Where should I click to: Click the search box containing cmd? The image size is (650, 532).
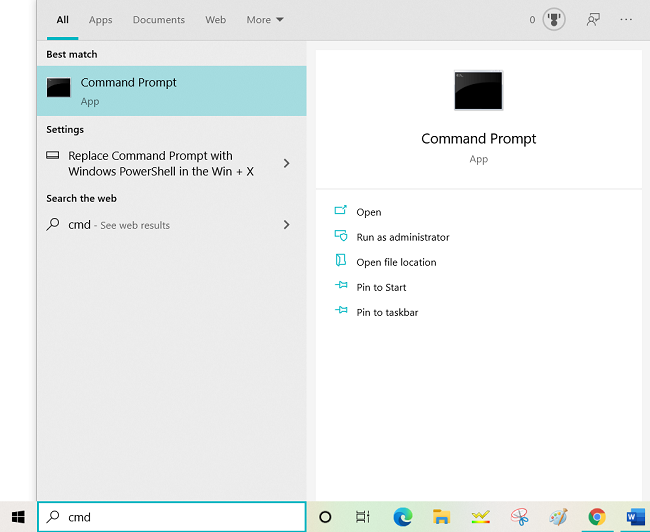pos(172,517)
